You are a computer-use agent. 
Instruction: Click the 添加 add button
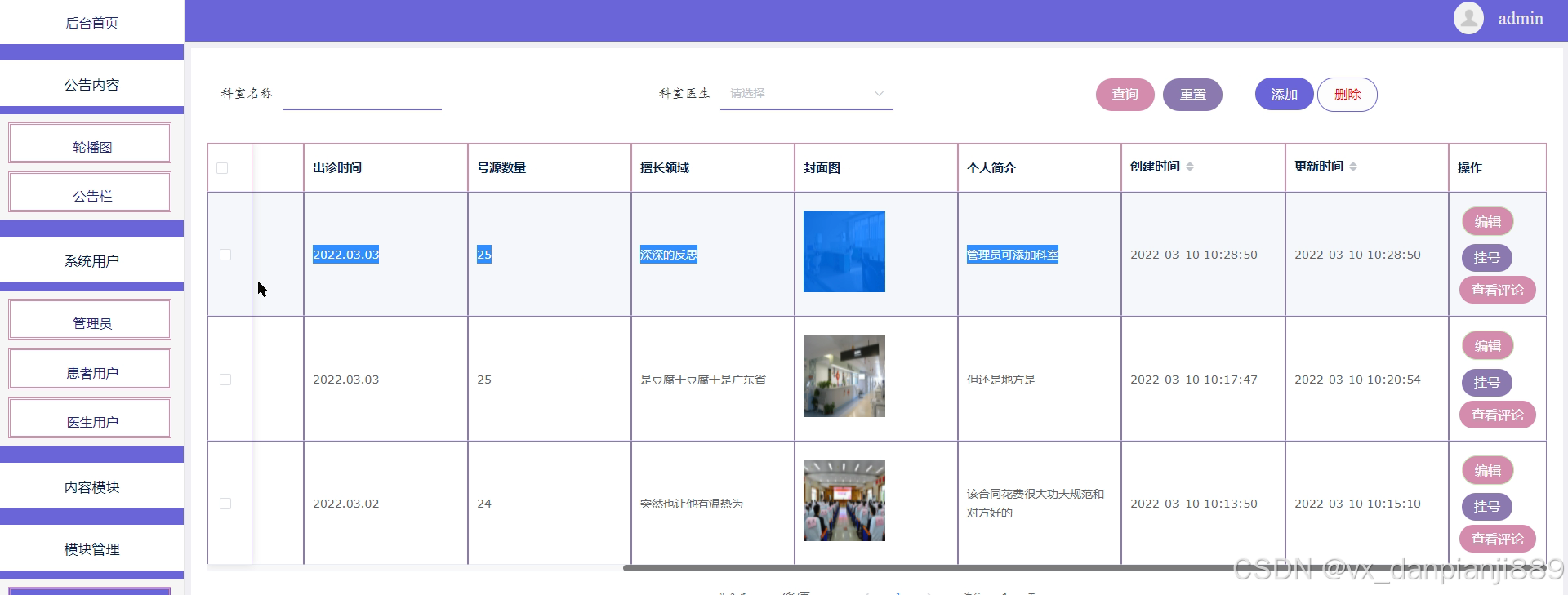1284,95
